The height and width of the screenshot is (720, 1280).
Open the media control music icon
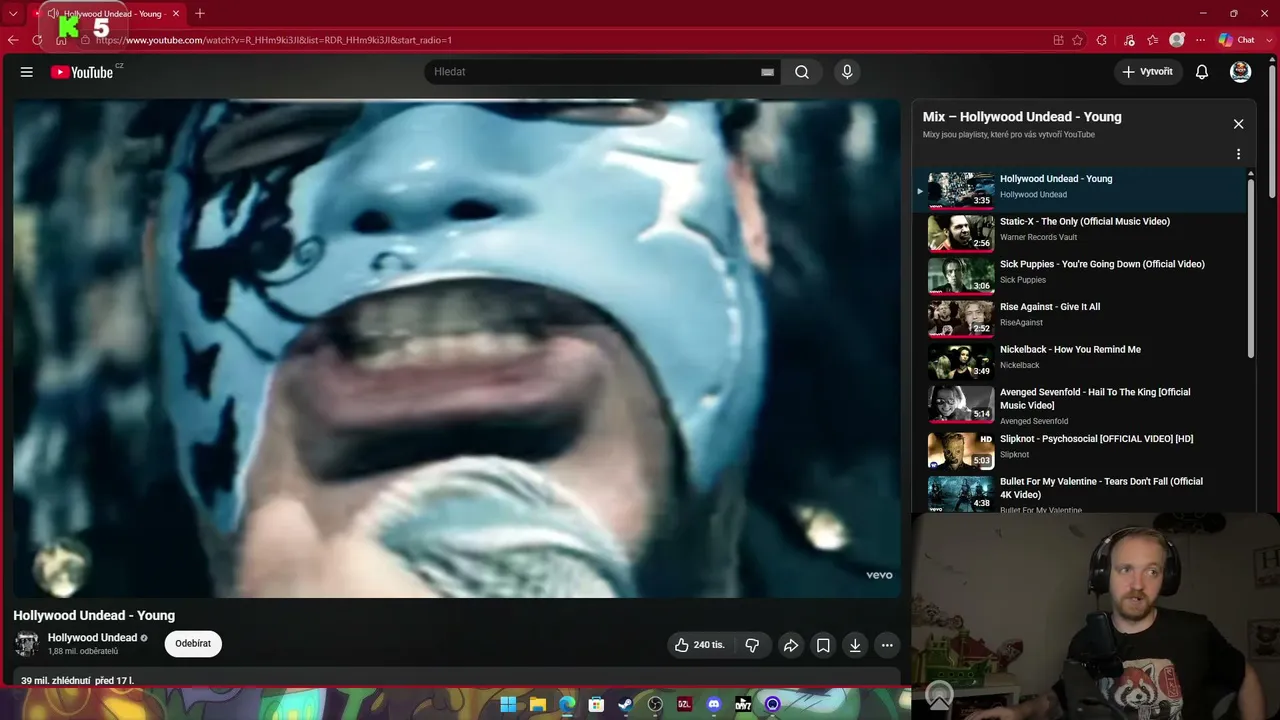1129,40
